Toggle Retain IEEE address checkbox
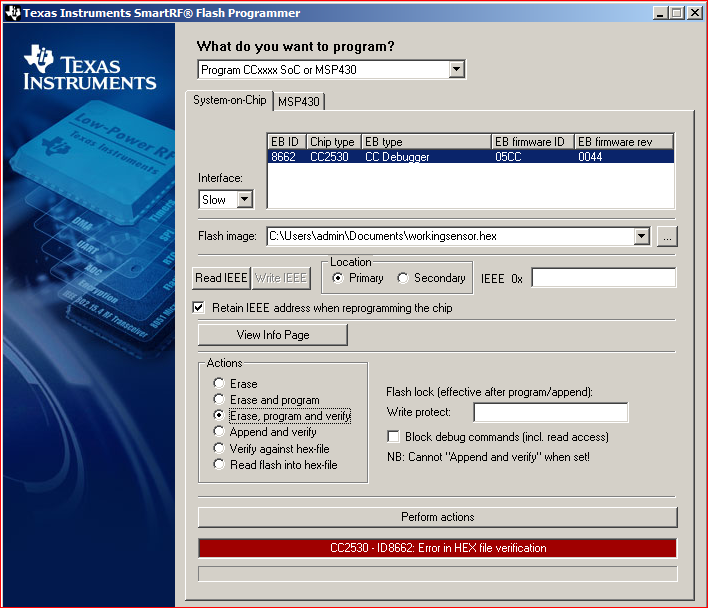The image size is (708, 608). click(x=198, y=308)
